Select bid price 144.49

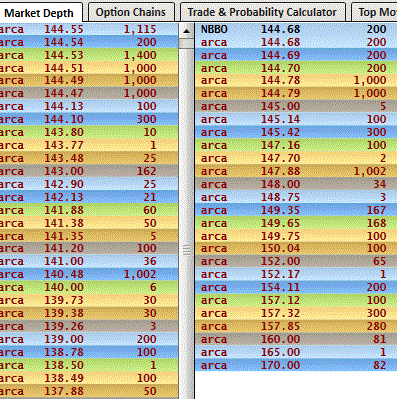pos(64,80)
